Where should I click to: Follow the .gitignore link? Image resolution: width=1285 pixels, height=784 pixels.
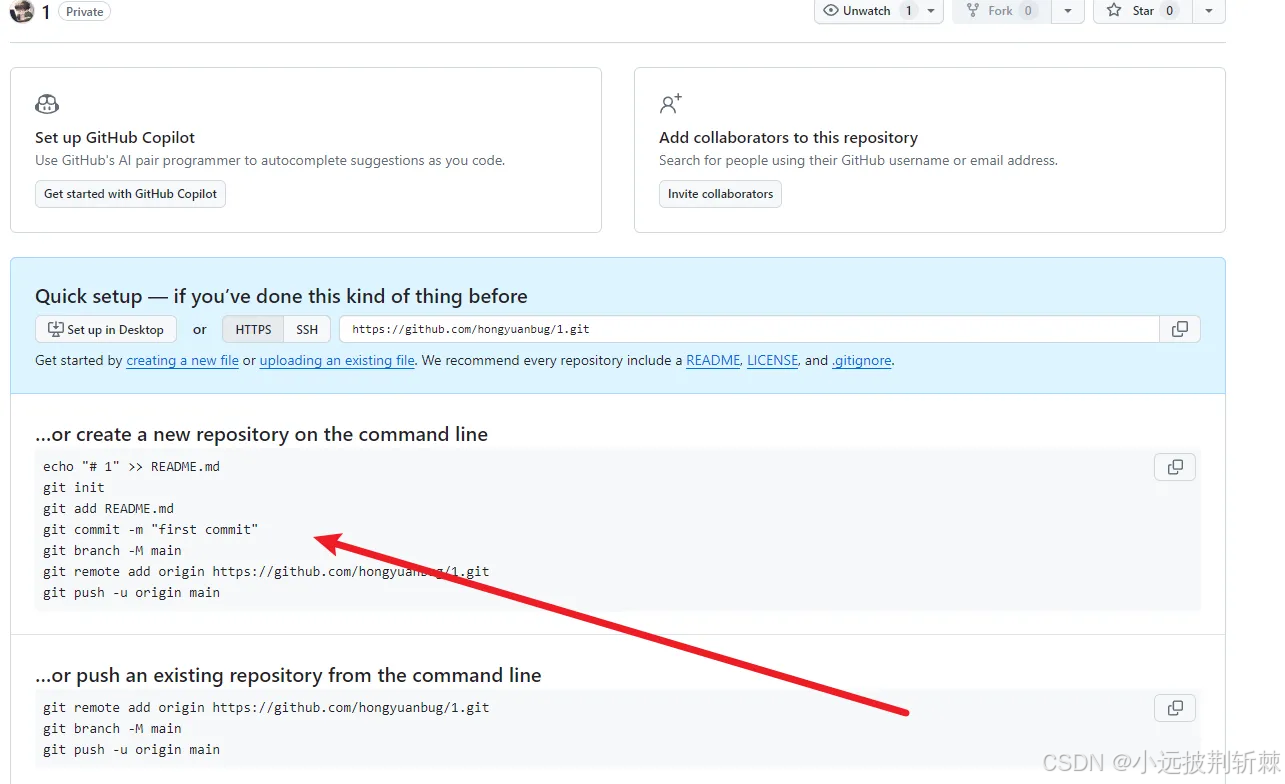tap(862, 360)
